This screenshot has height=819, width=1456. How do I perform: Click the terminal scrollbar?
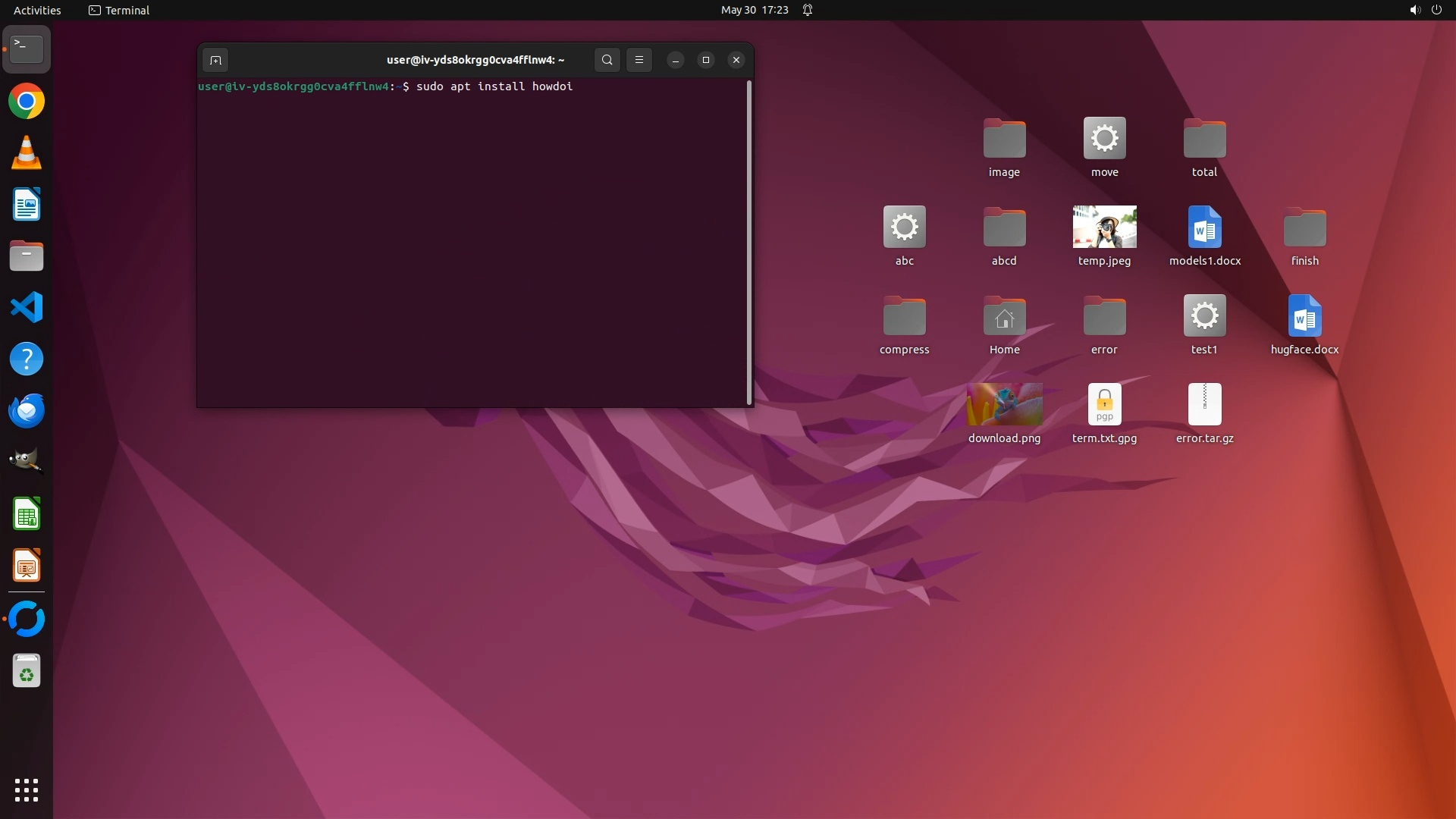coord(749,243)
